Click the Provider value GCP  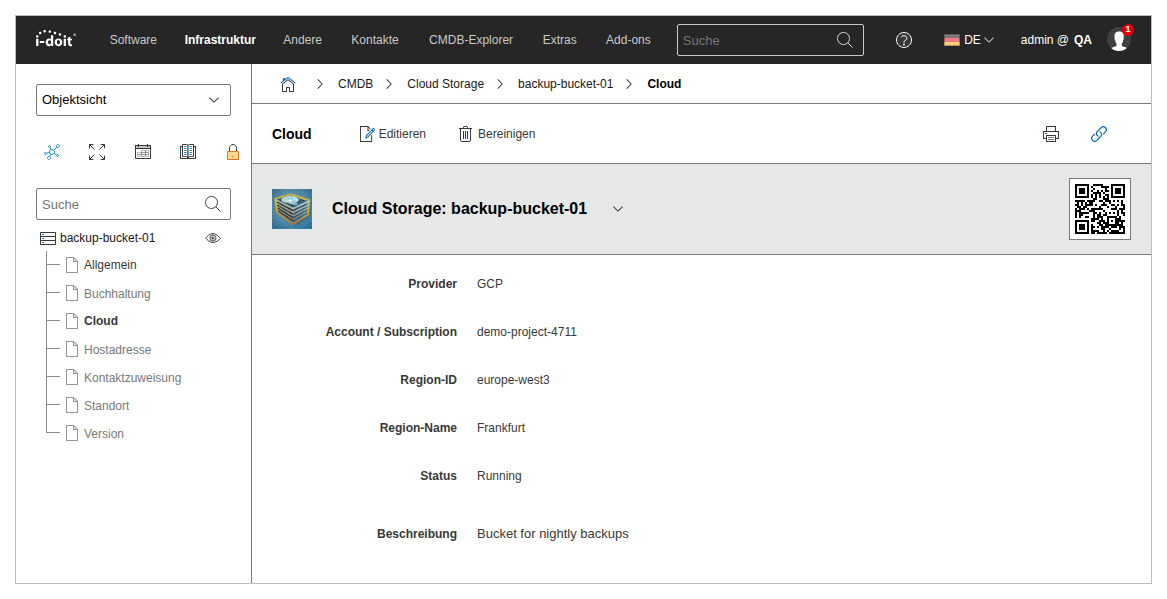pyautogui.click(x=490, y=284)
